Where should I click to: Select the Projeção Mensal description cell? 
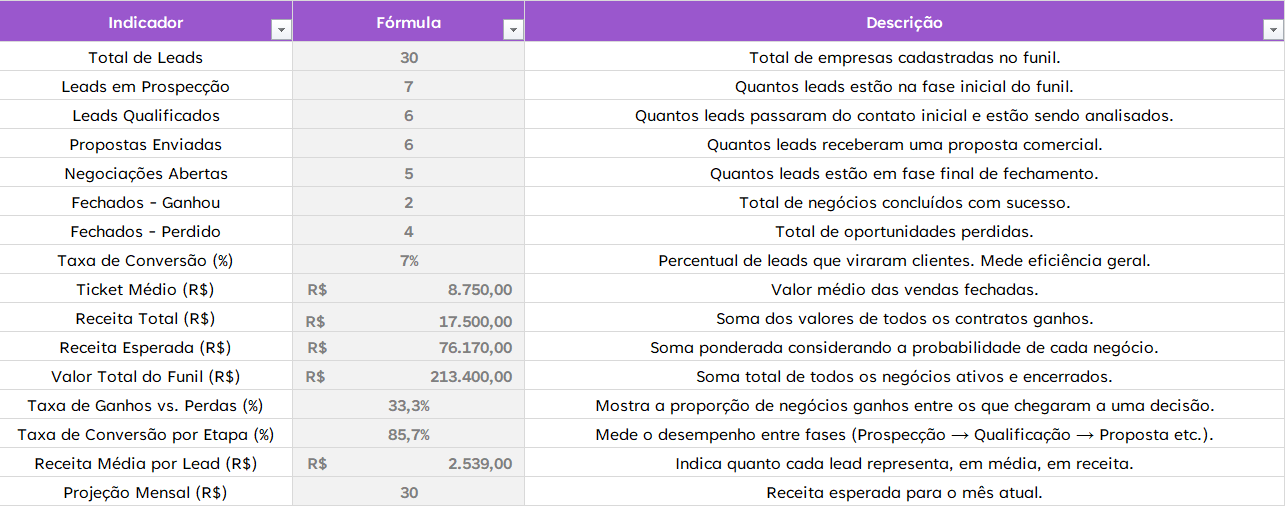click(x=903, y=493)
